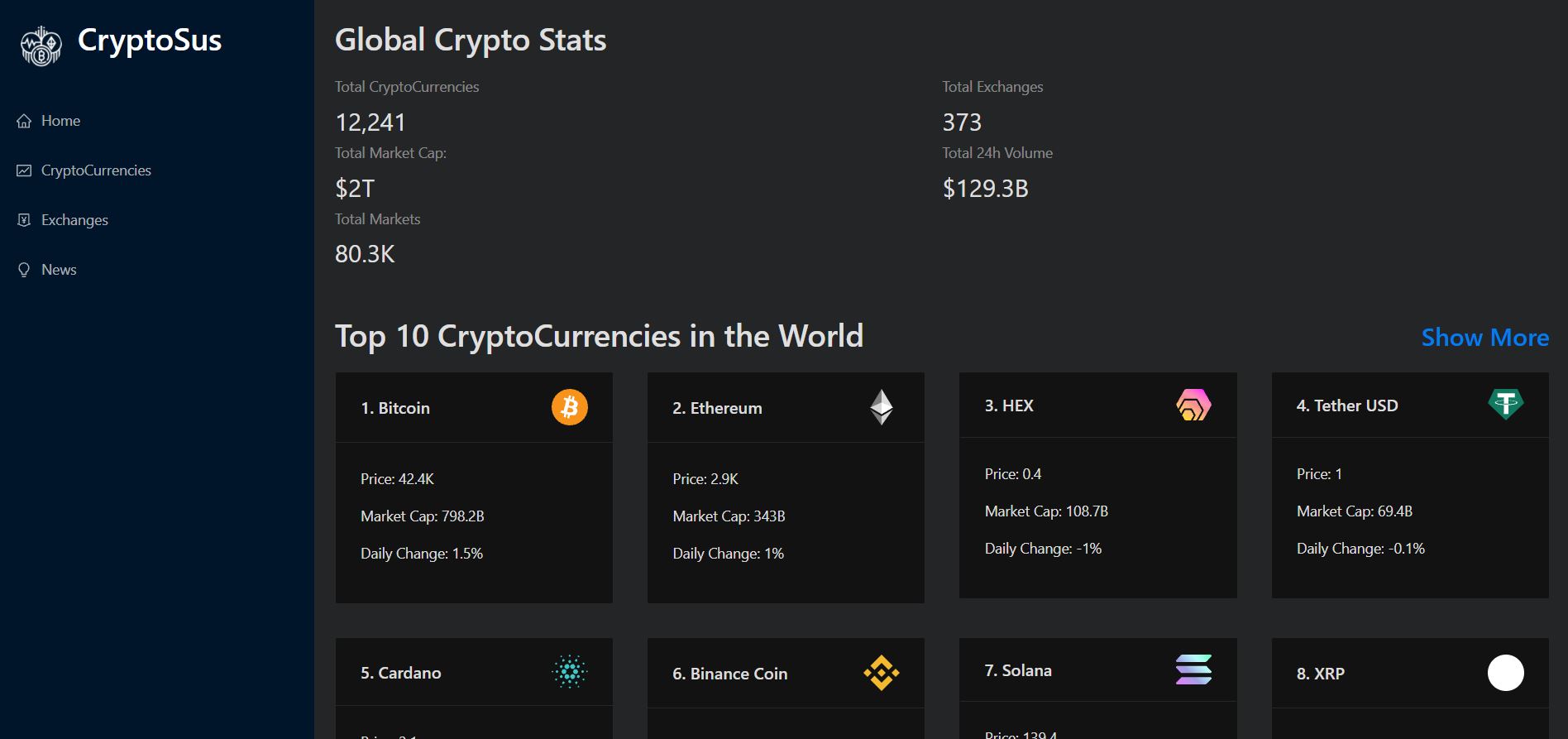Click the Ethereum diamond icon
This screenshot has height=739, width=1568.
[881, 407]
